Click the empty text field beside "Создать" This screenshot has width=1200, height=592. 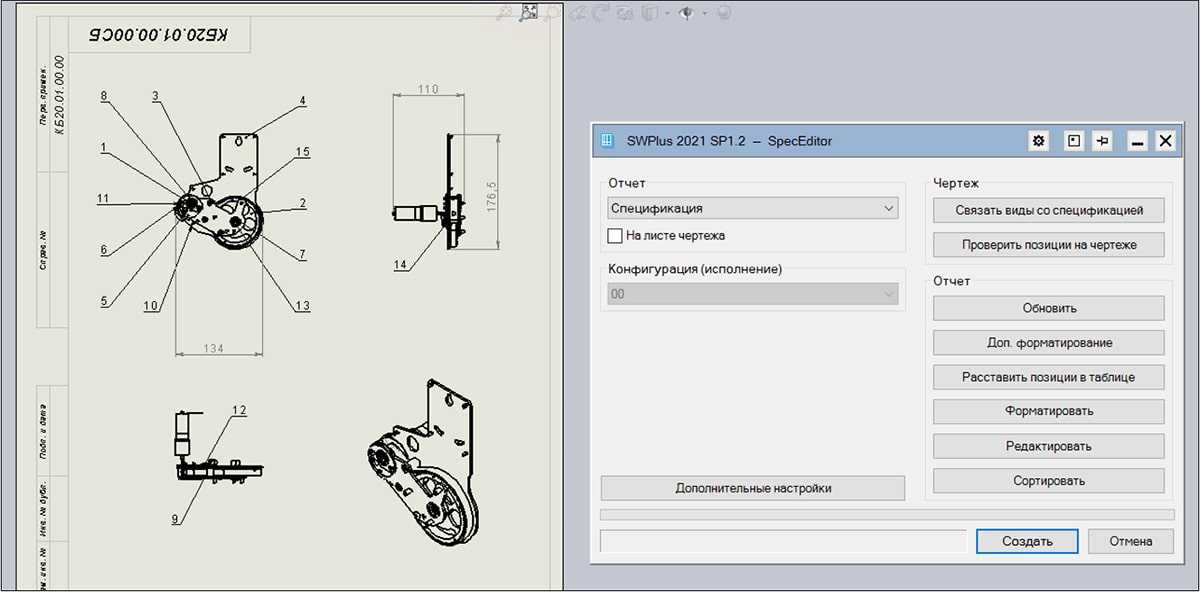coord(784,541)
